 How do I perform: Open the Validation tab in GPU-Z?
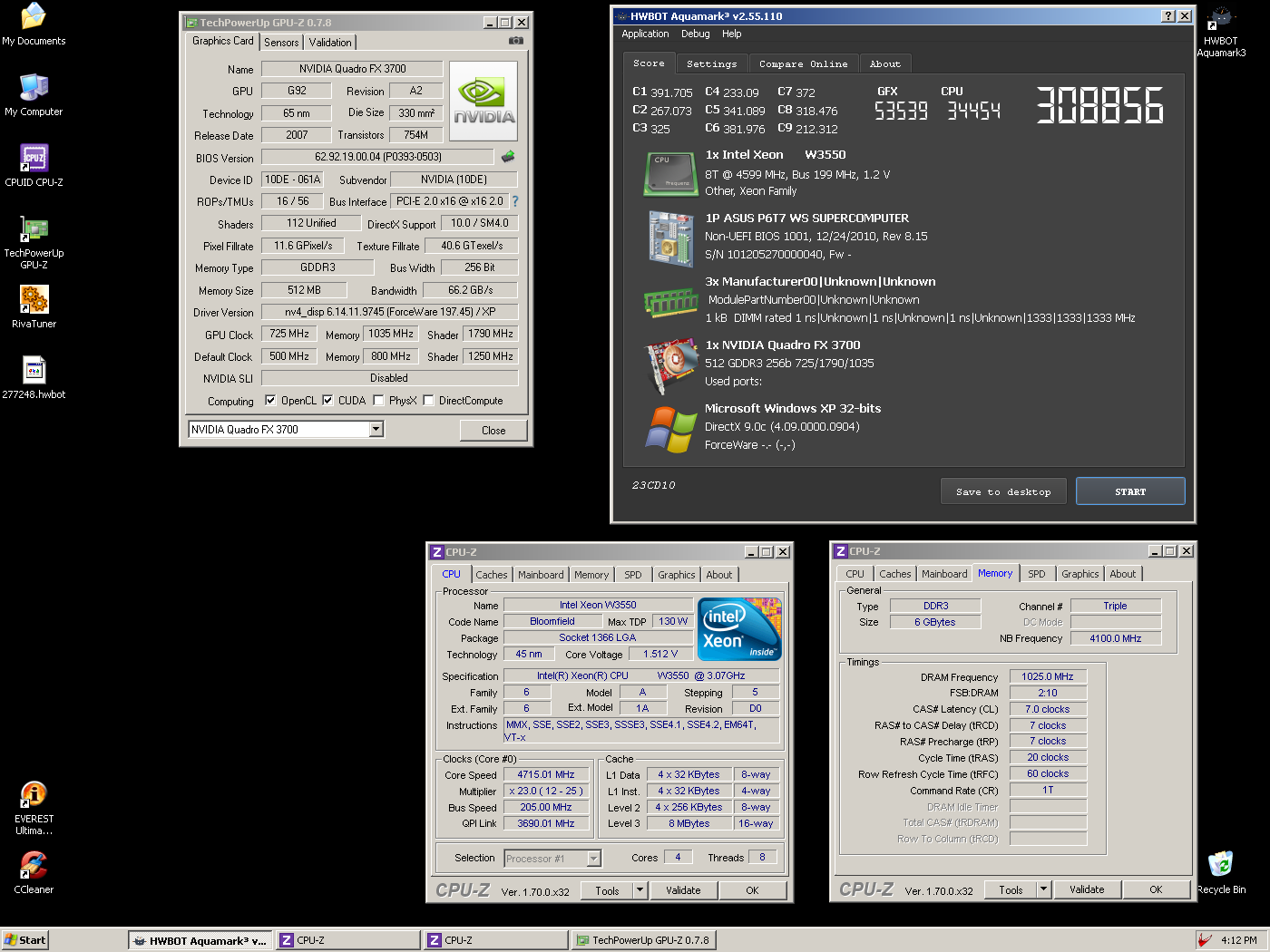pyautogui.click(x=330, y=43)
